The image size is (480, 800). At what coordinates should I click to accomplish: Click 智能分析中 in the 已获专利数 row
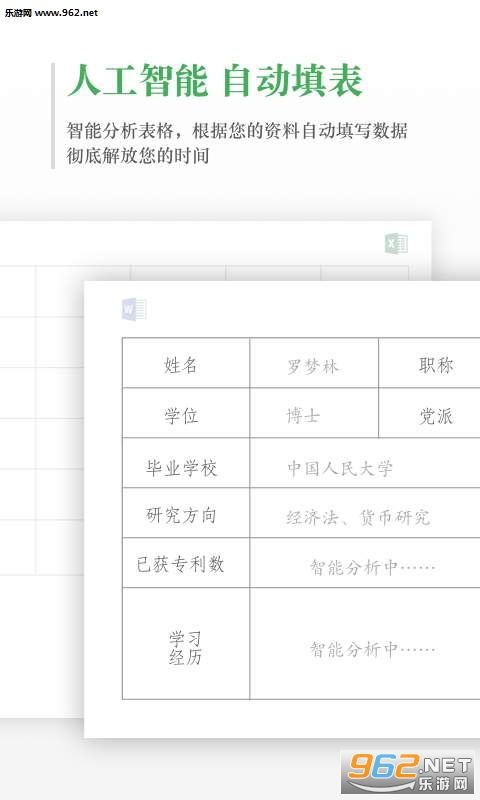(372, 567)
